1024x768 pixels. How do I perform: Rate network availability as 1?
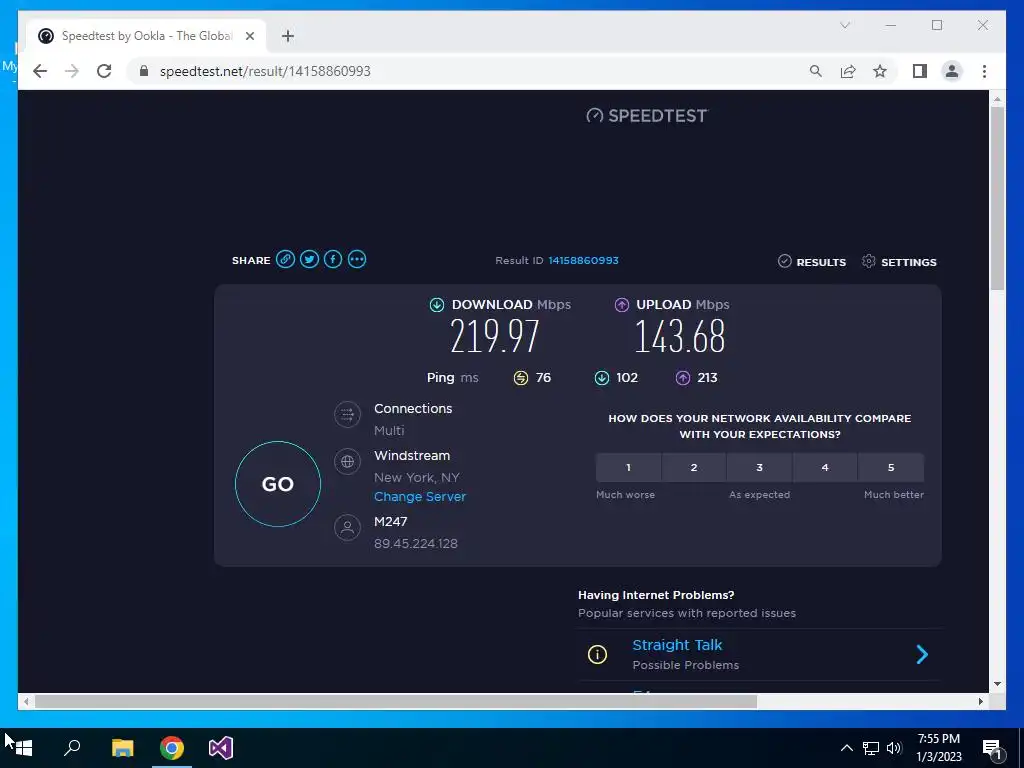pyautogui.click(x=628, y=468)
